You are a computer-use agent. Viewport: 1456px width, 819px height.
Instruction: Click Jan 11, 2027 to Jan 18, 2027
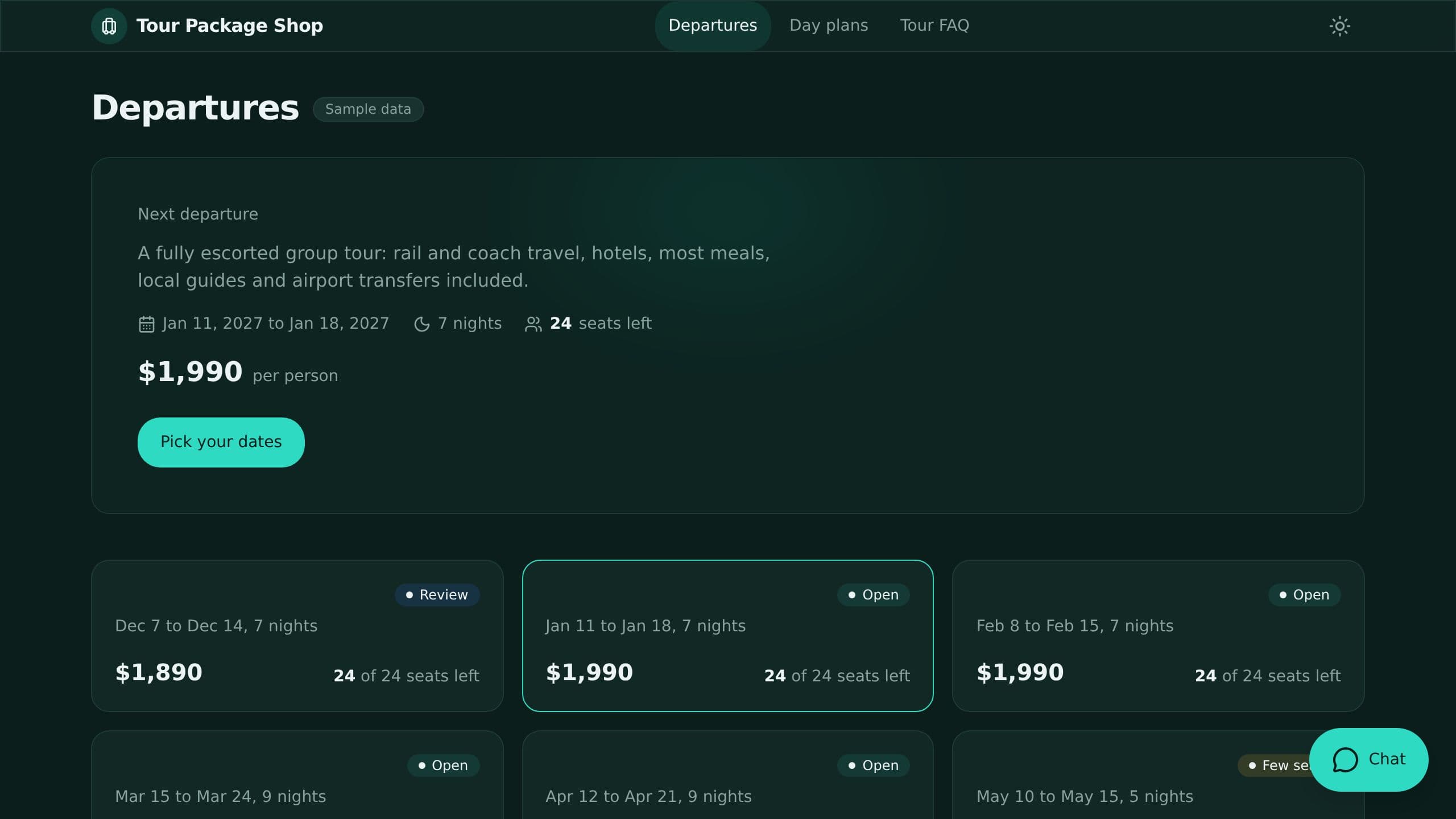275,324
